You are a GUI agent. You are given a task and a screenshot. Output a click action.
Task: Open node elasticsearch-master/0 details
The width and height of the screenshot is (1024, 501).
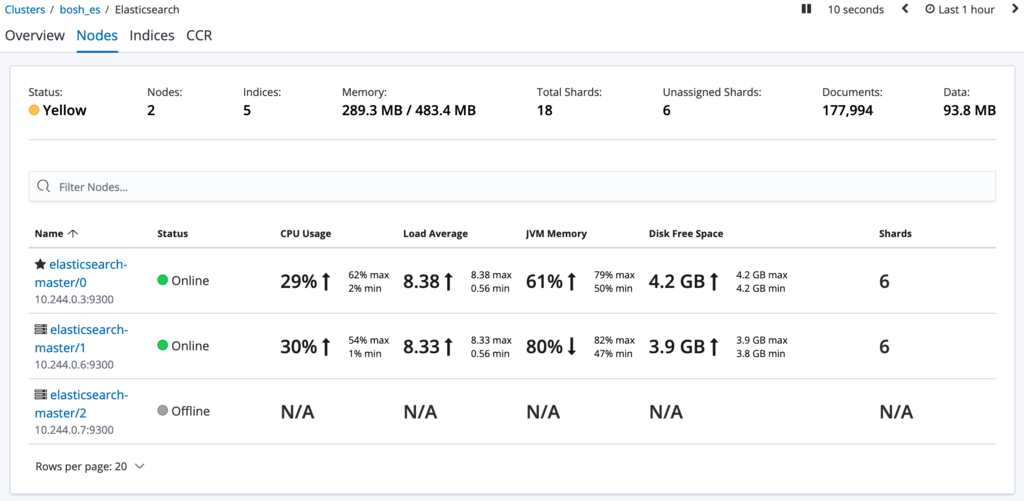80,272
